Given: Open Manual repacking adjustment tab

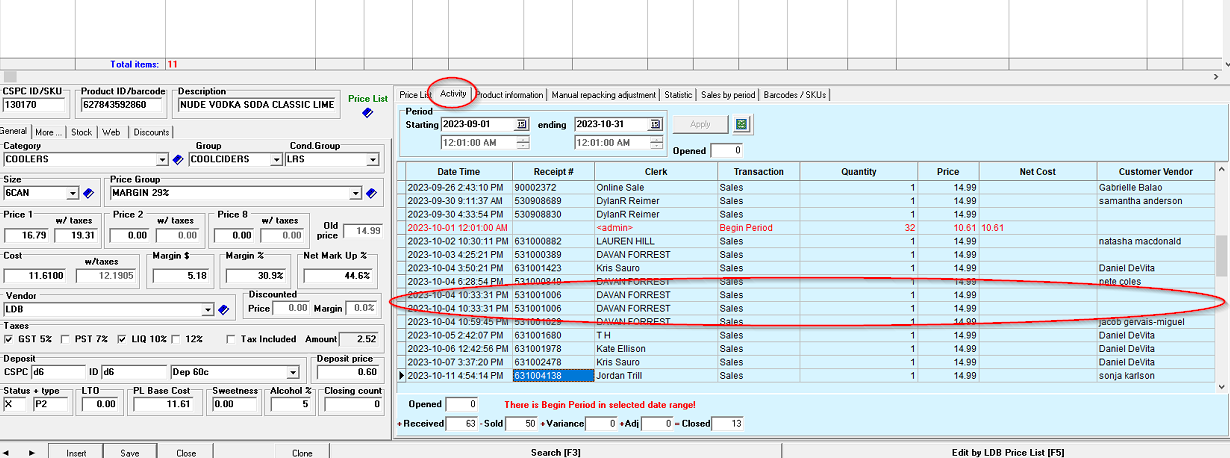Looking at the screenshot, I should click(x=604, y=95).
